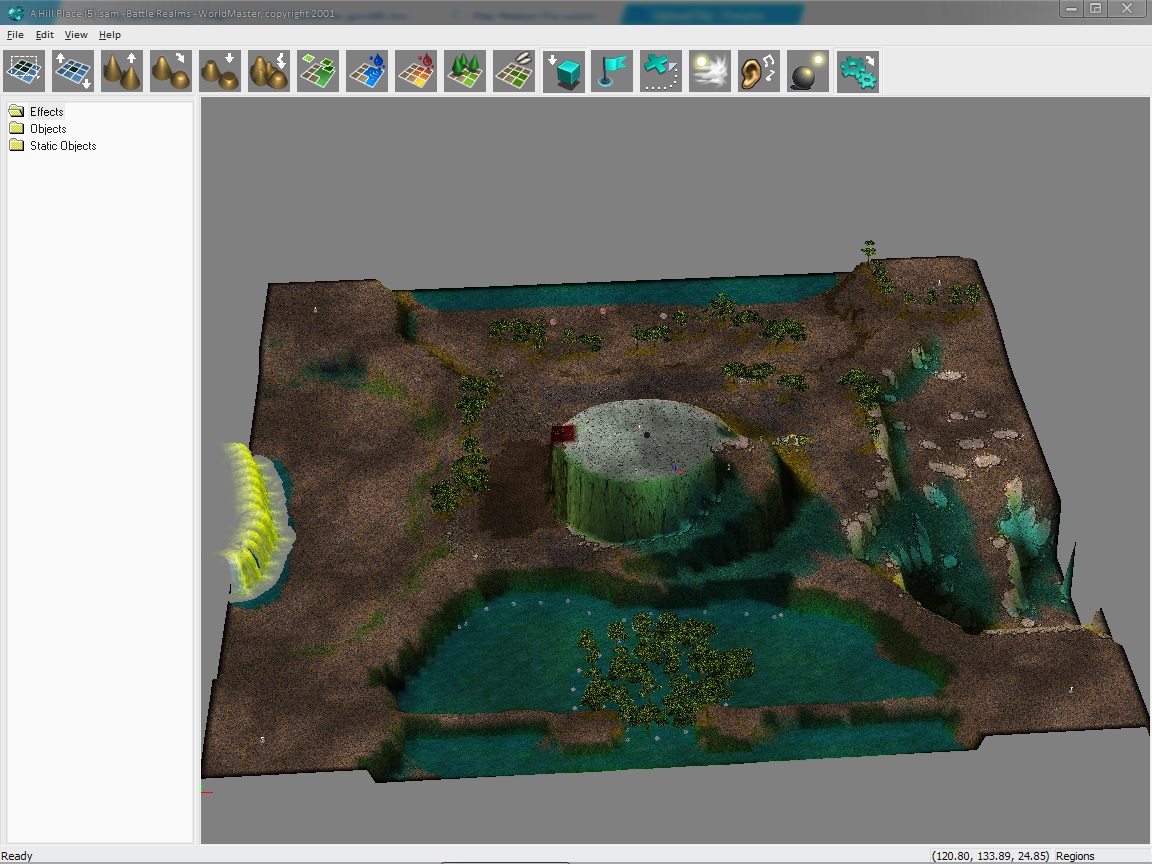
Task: Click the WorldMaster app icon in title bar
Action: point(15,12)
